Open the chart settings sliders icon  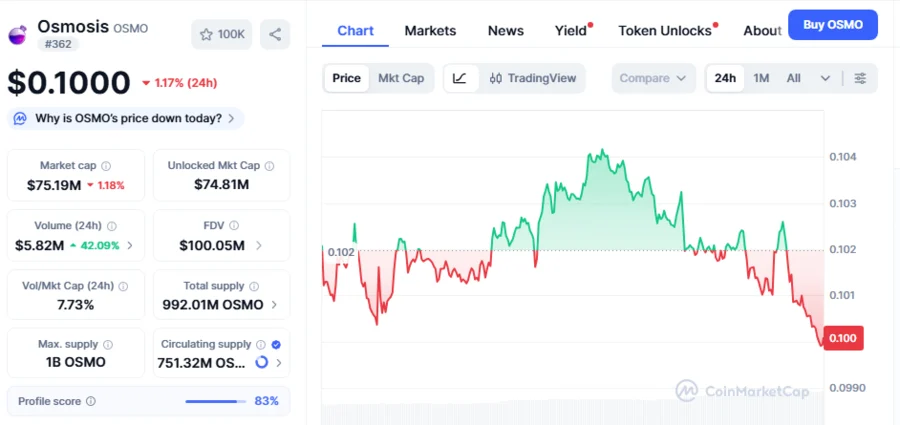tap(860, 78)
